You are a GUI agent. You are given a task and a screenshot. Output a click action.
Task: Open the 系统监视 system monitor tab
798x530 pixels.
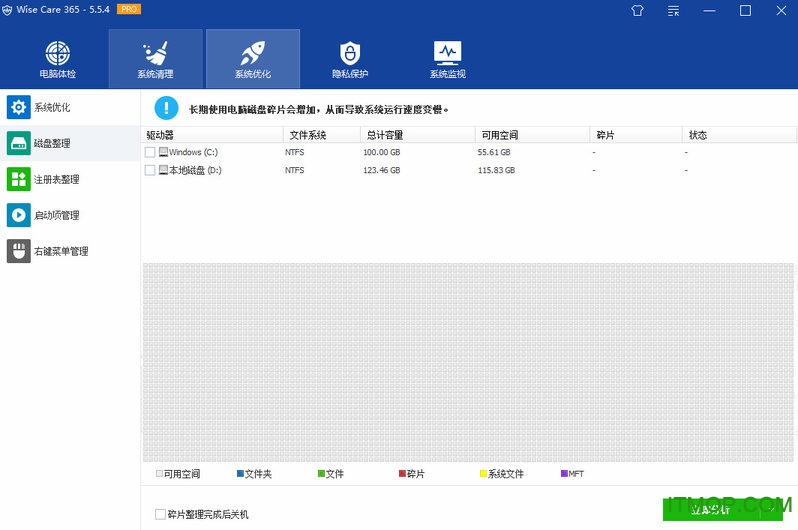(x=447, y=59)
